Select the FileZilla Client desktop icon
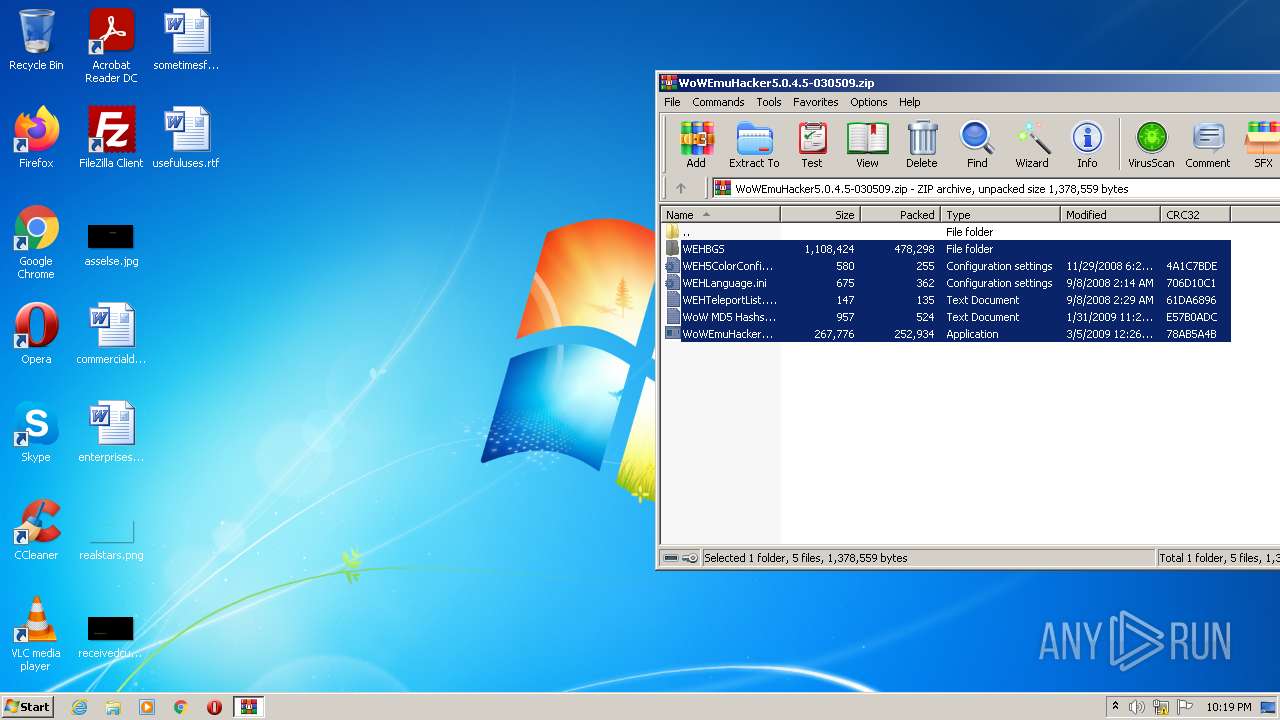Image resolution: width=1280 pixels, height=720 pixels. coord(111,138)
